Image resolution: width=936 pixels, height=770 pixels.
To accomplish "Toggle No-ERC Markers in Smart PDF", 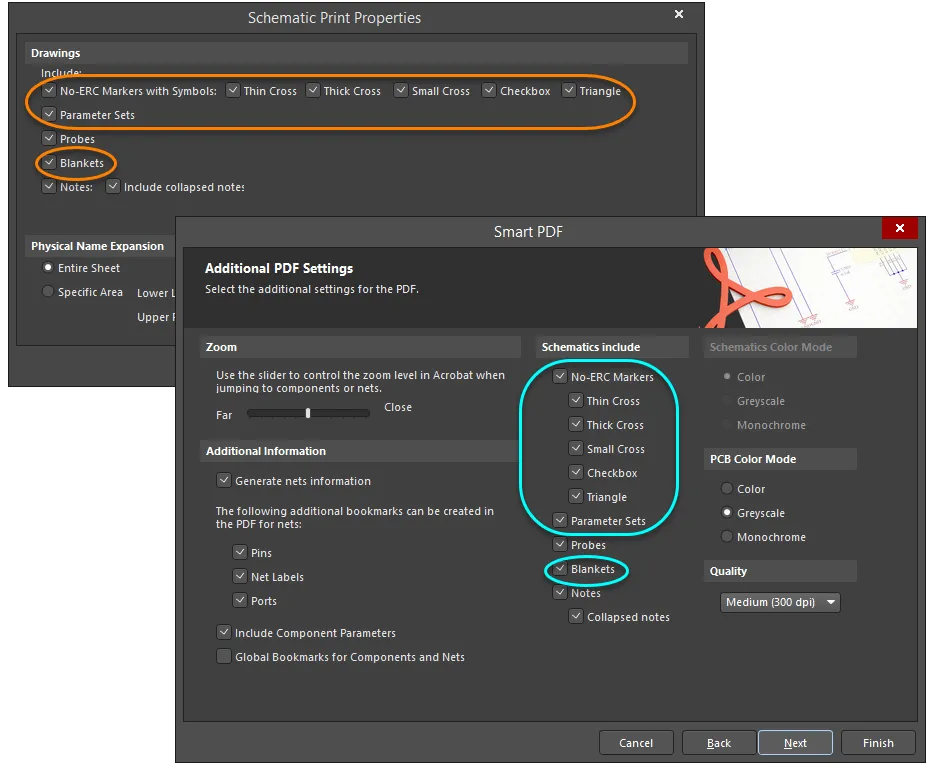I will tap(560, 377).
